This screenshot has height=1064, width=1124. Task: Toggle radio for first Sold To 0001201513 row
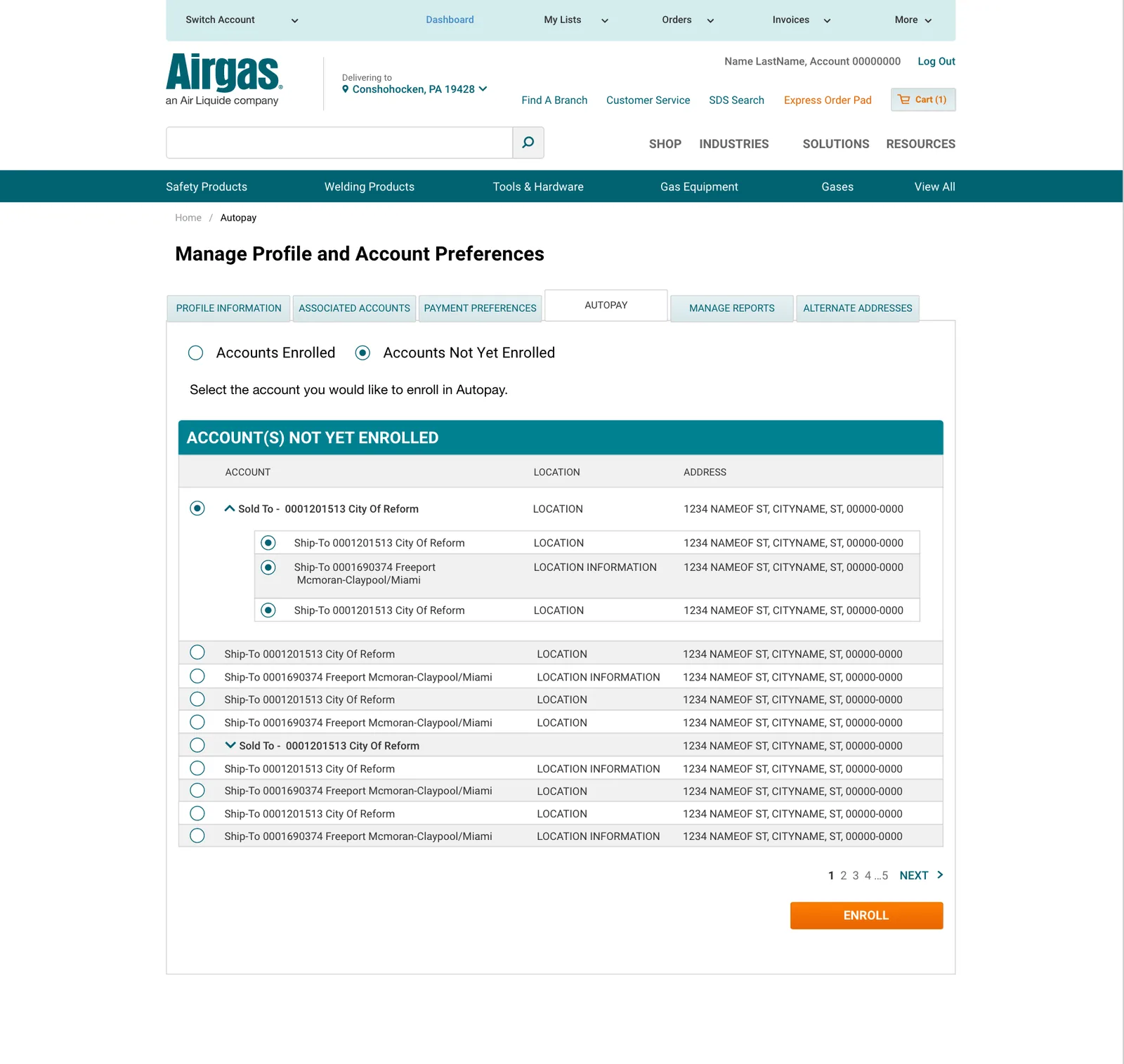pos(197,508)
